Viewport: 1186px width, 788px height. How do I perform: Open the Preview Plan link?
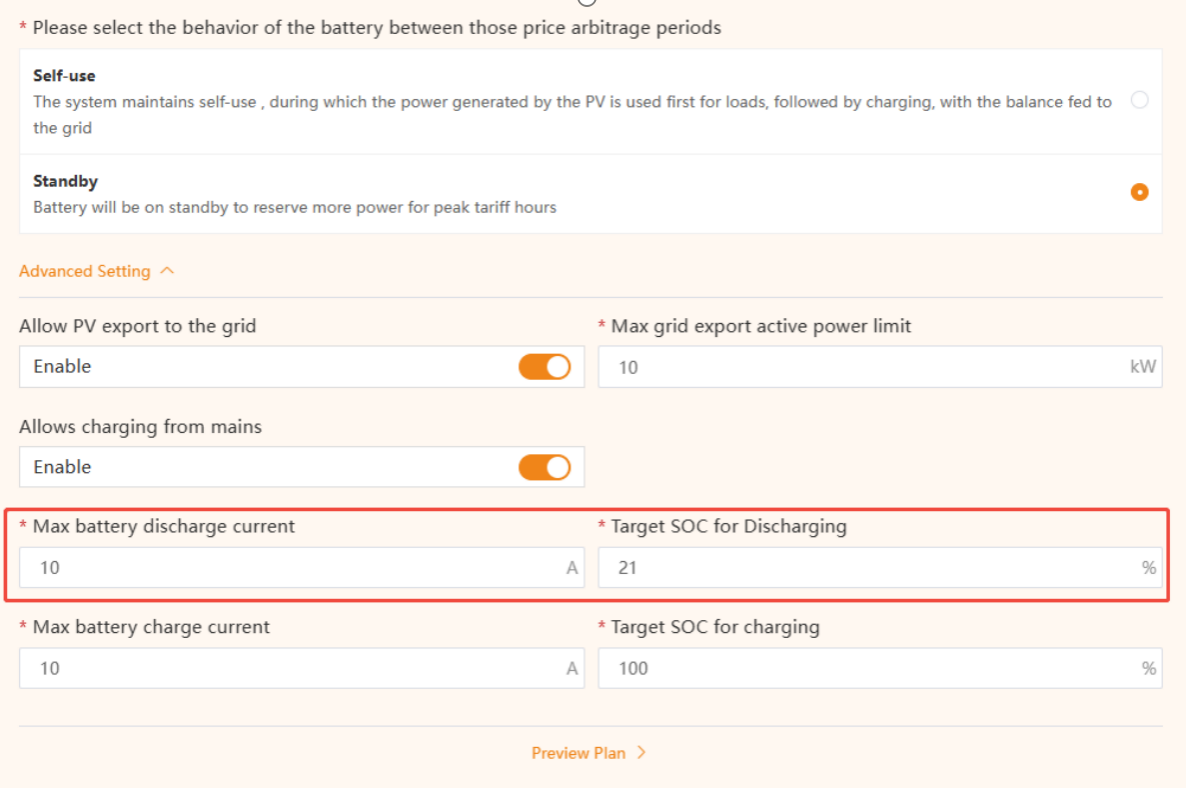578,753
